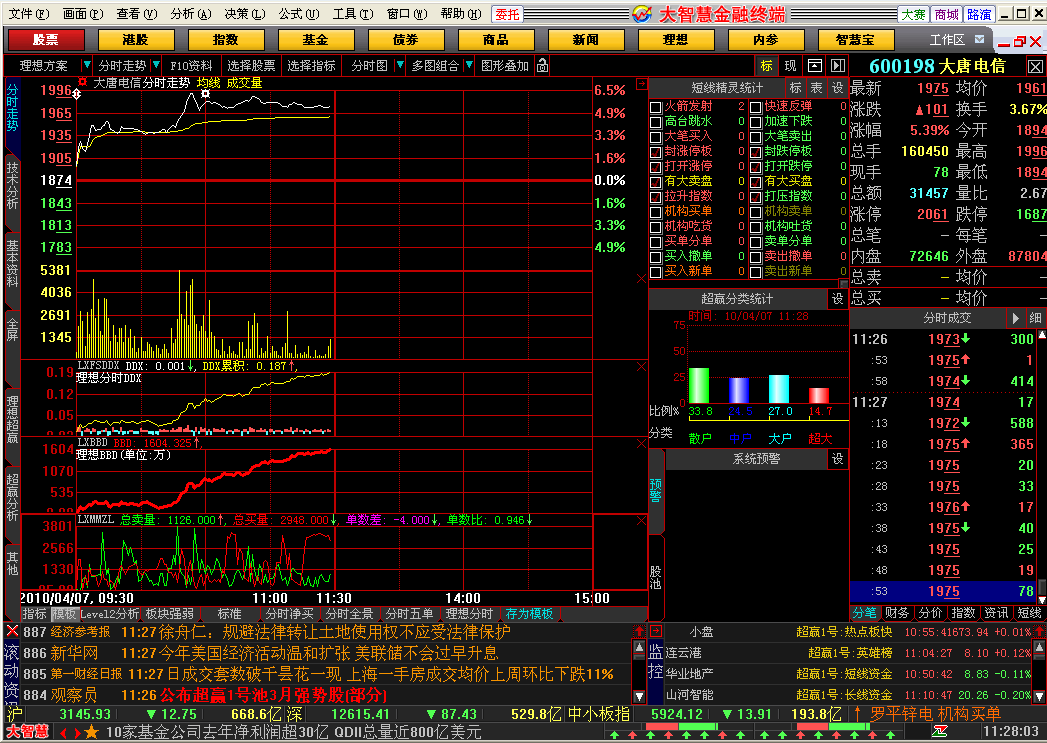Image resolution: width=1047 pixels, height=743 pixels.
Task: Close the 理想分时DDX sub-chart
Action: point(641,366)
